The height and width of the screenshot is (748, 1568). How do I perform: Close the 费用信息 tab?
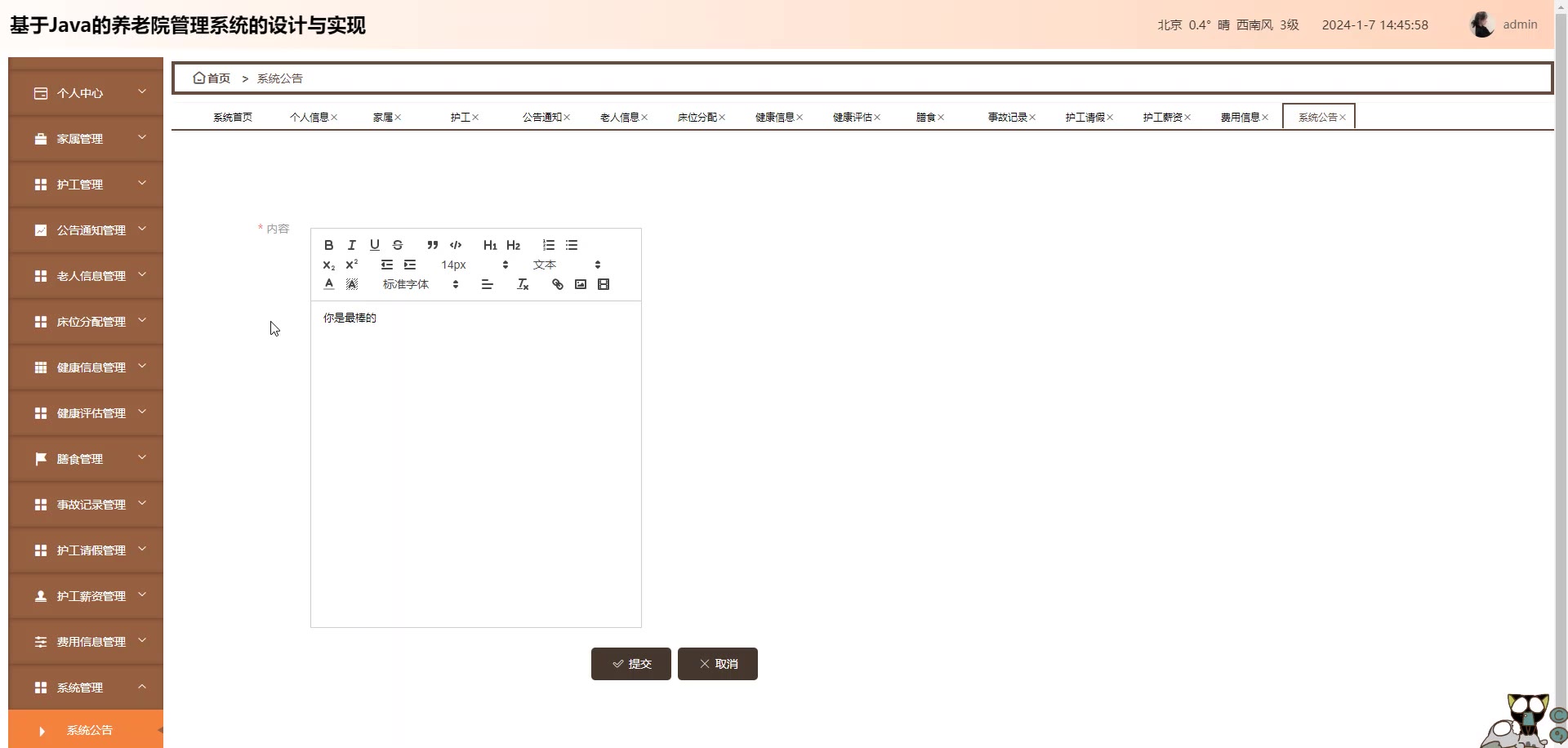pyautogui.click(x=1265, y=118)
